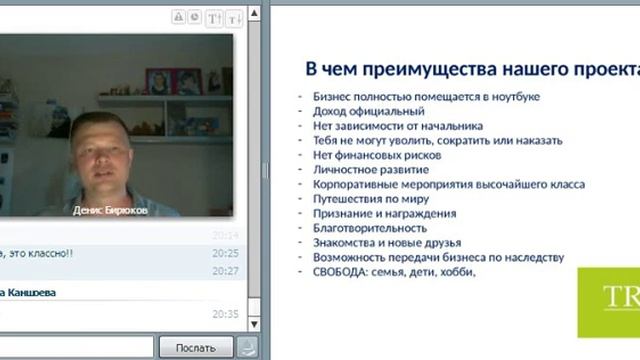The width and height of the screenshot is (640, 360).
Task: Click the chat message time 20:27
Action: point(225,271)
